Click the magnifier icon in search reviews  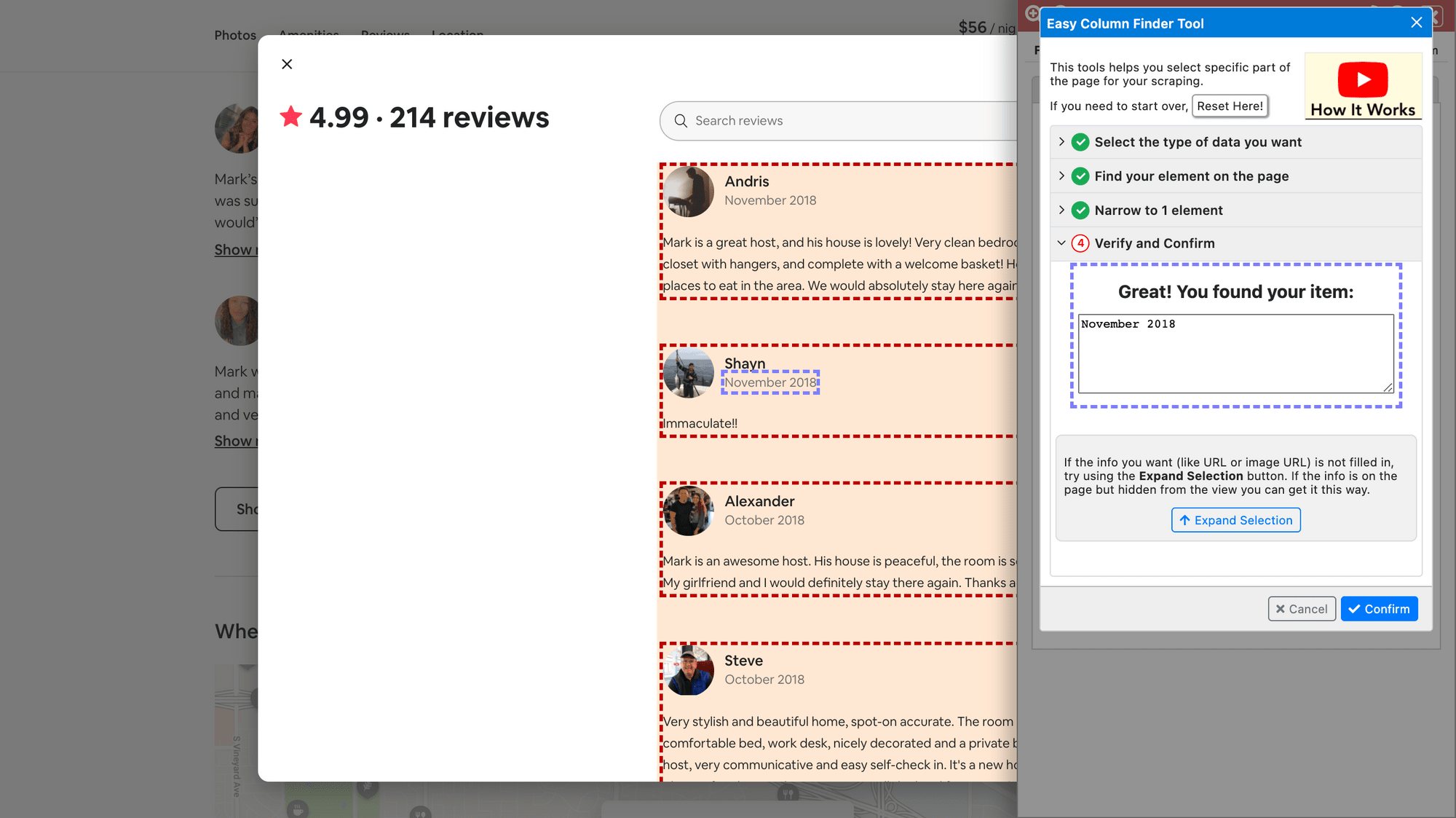tap(681, 121)
